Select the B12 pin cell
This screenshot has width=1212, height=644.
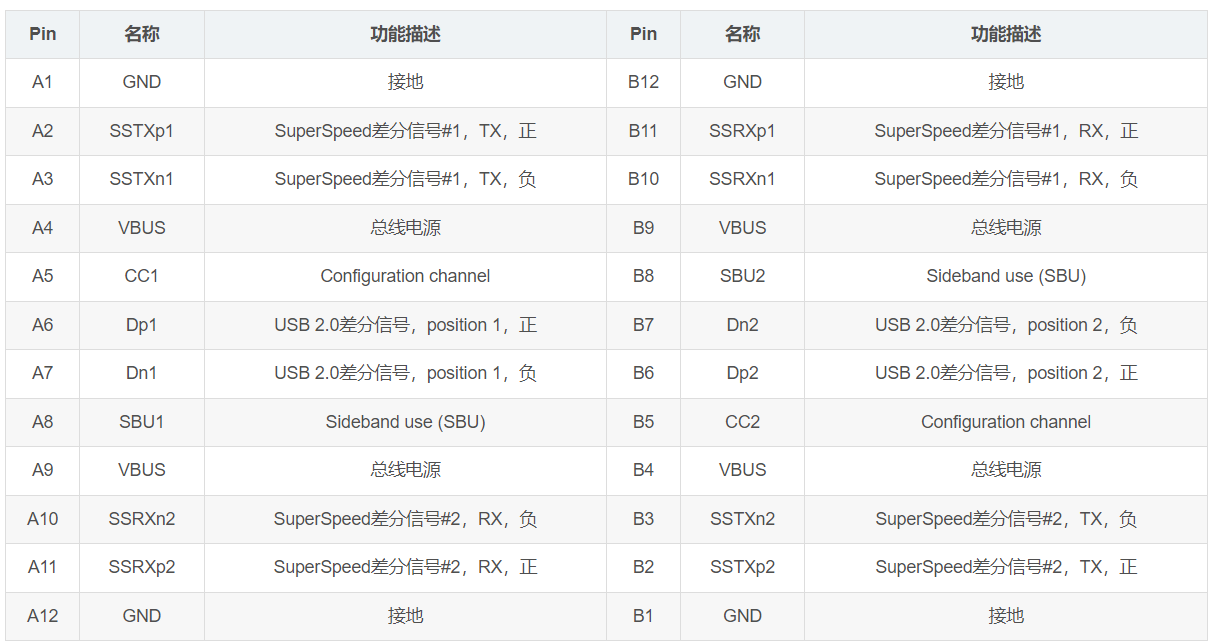pyautogui.click(x=643, y=83)
